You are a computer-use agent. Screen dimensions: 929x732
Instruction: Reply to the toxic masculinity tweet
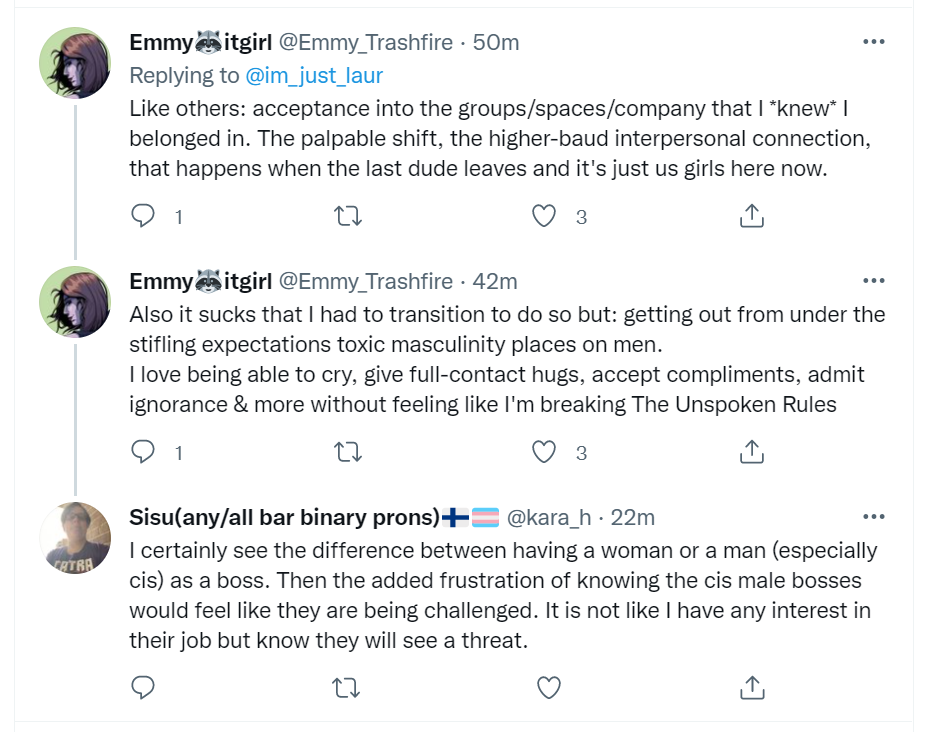(143, 452)
